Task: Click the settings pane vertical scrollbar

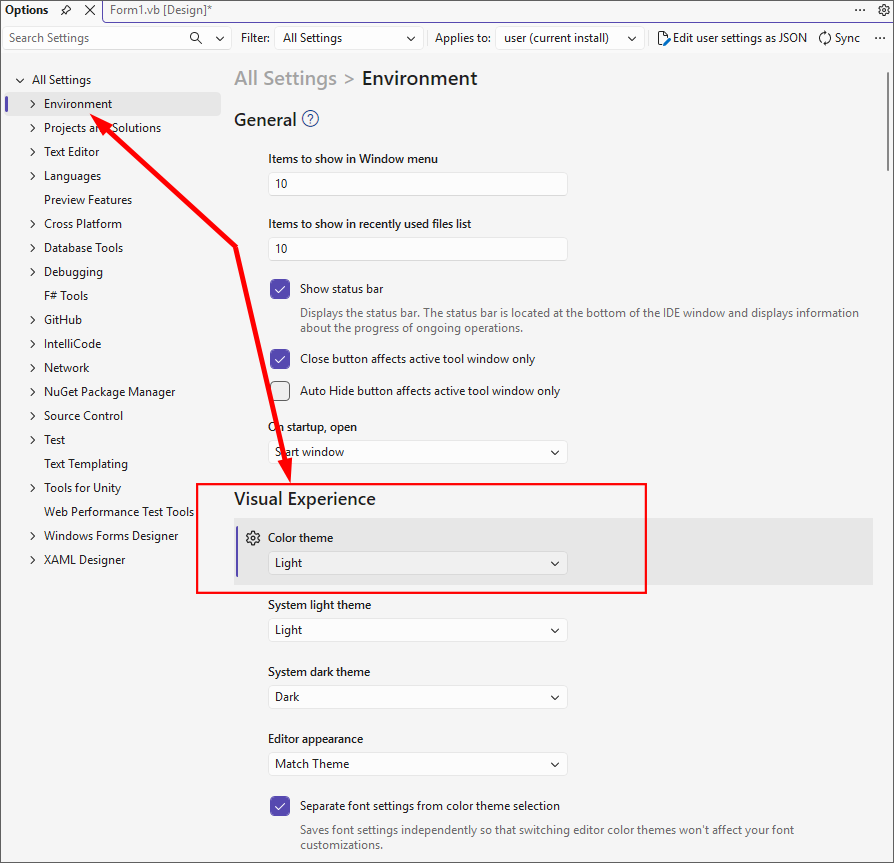Action: click(x=888, y=121)
